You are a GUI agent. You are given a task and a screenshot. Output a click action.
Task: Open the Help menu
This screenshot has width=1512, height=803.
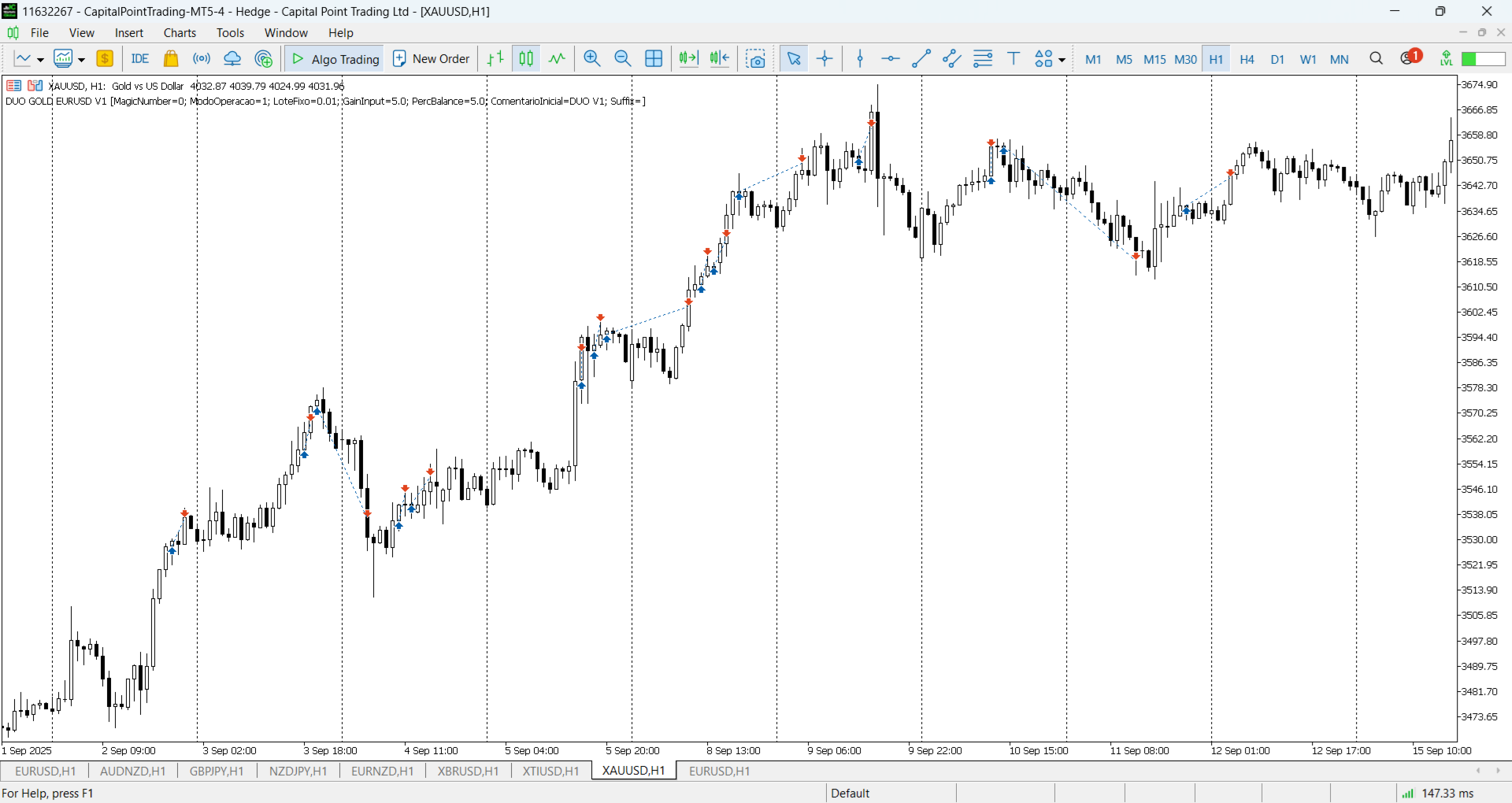[x=341, y=33]
